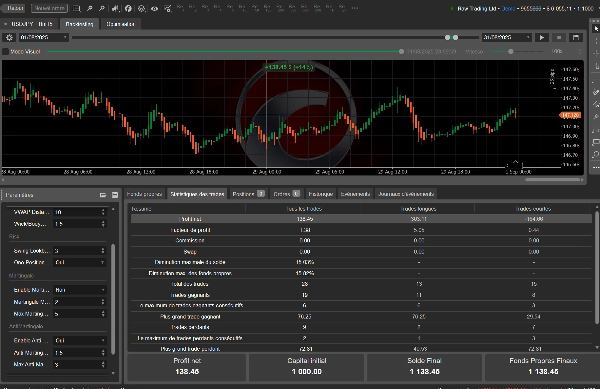Expand the USDJPY symbol tab menu arrow
The image size is (600, 389).
coord(5,24)
